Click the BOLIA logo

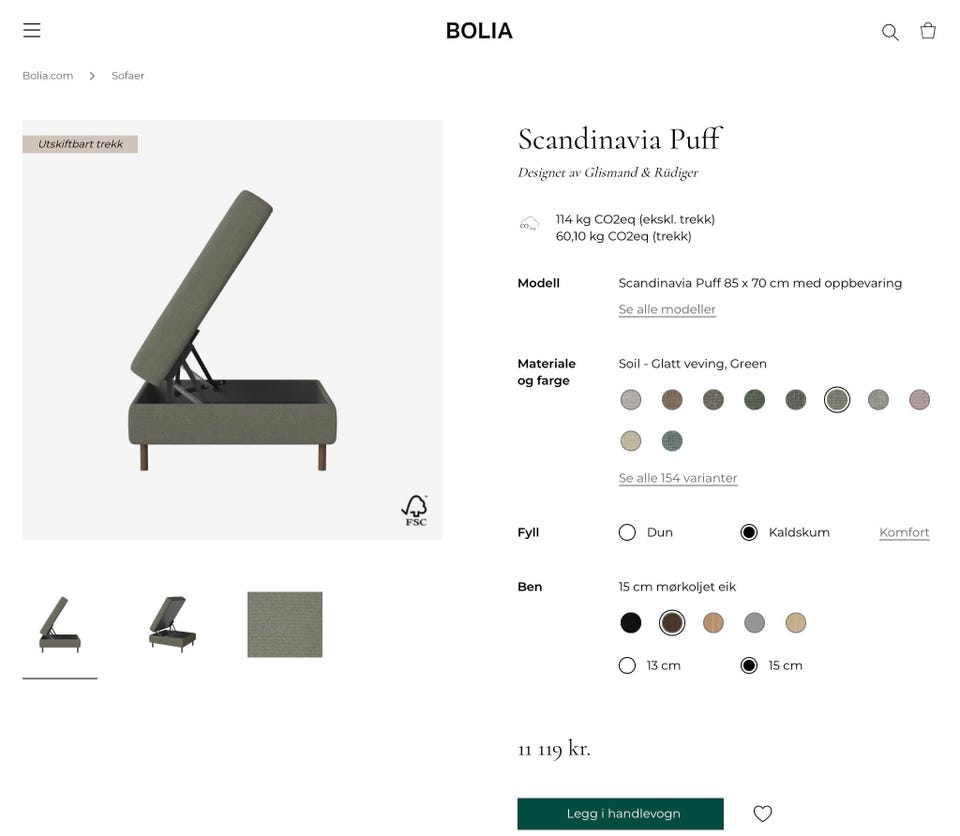click(x=479, y=31)
